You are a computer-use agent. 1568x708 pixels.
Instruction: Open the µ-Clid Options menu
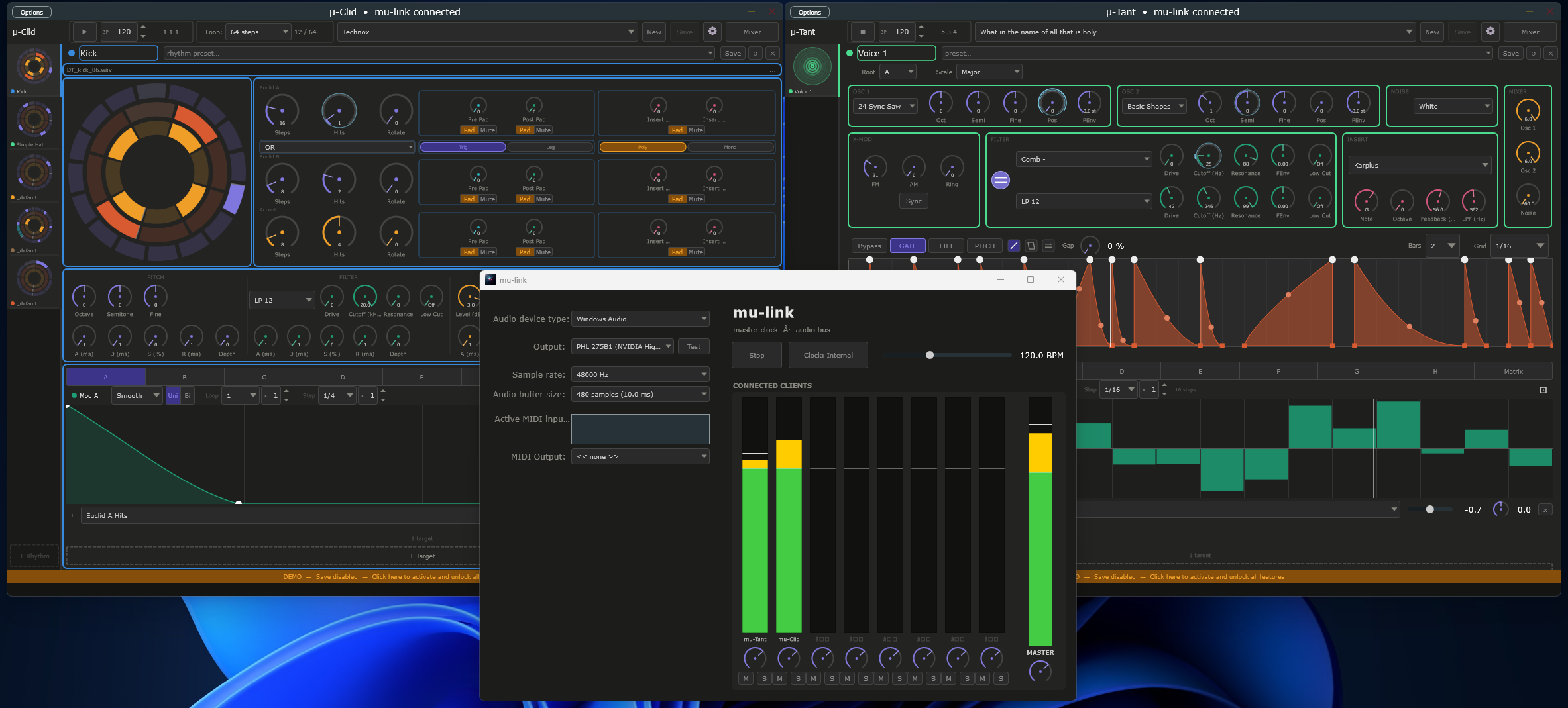[x=31, y=12]
